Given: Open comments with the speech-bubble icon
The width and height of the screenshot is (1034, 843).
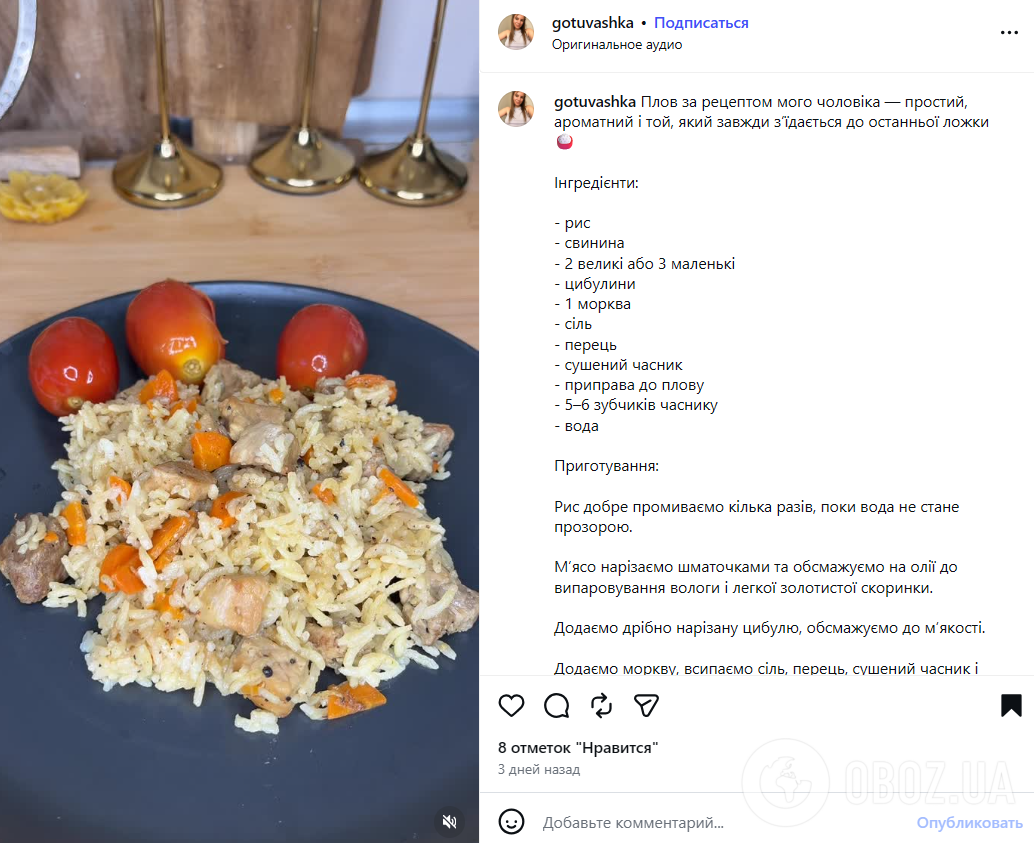Looking at the screenshot, I should 556,705.
